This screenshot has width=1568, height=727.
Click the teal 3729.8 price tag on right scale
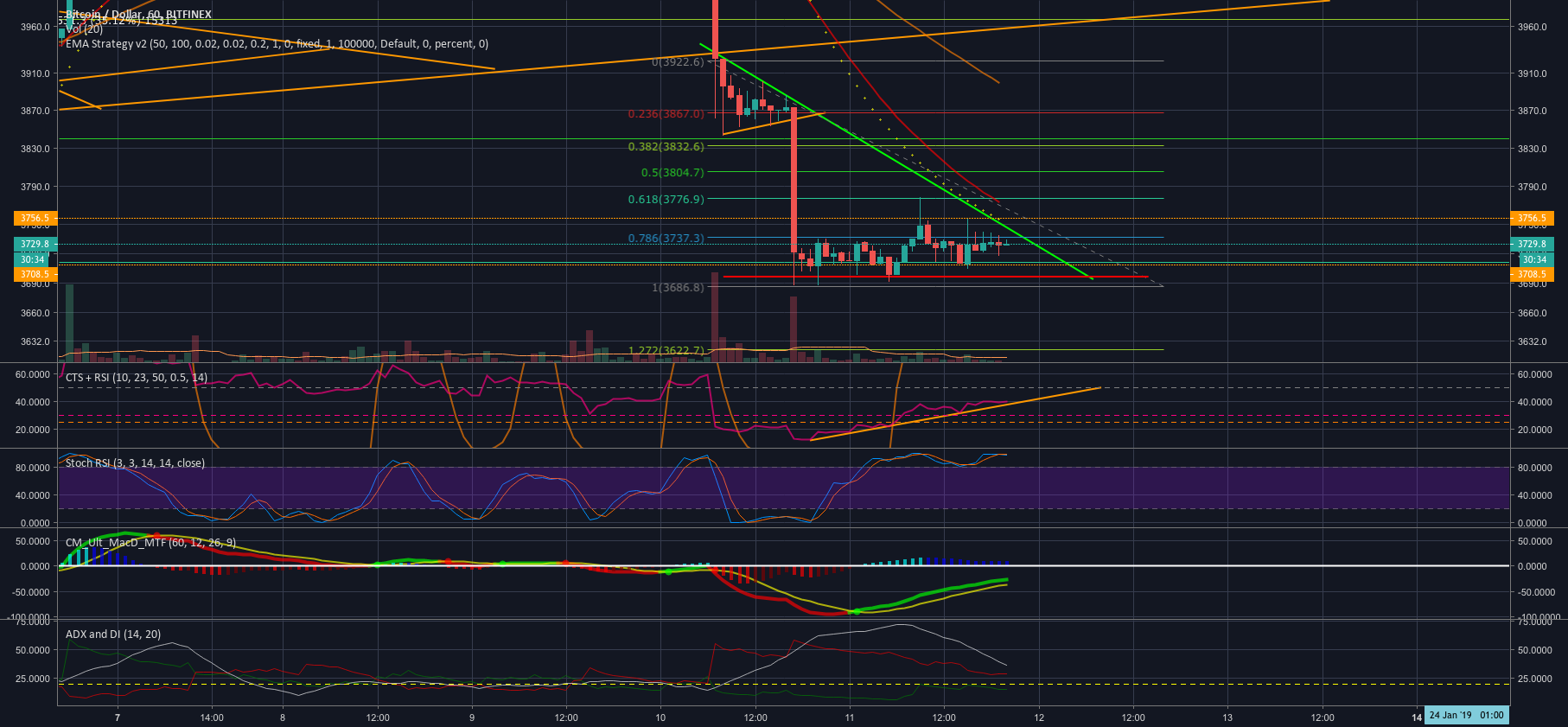(x=1532, y=245)
